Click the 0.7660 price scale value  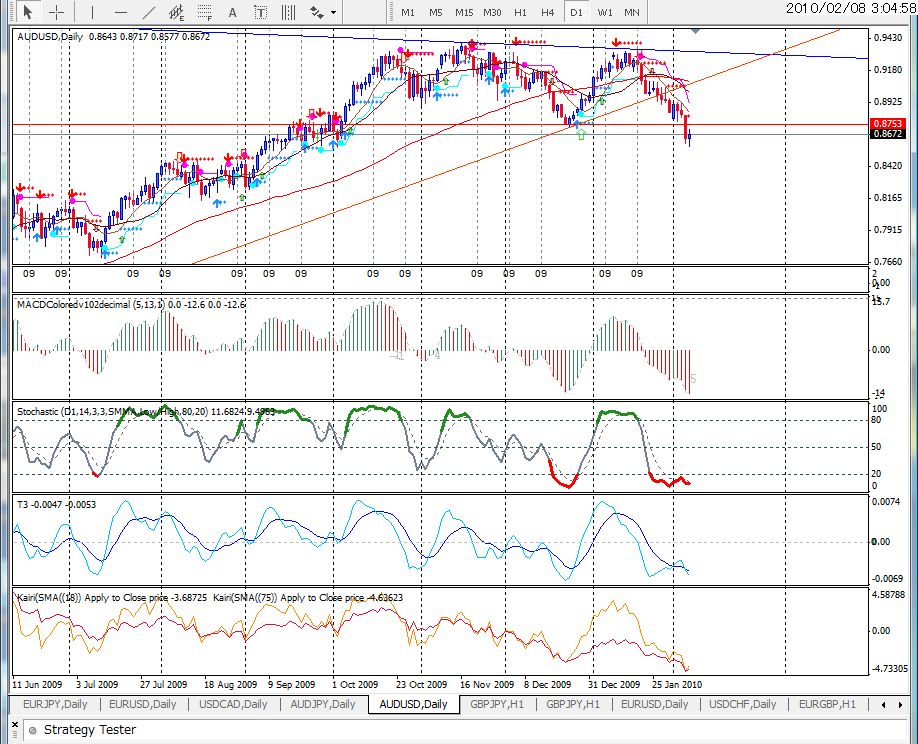click(x=888, y=262)
